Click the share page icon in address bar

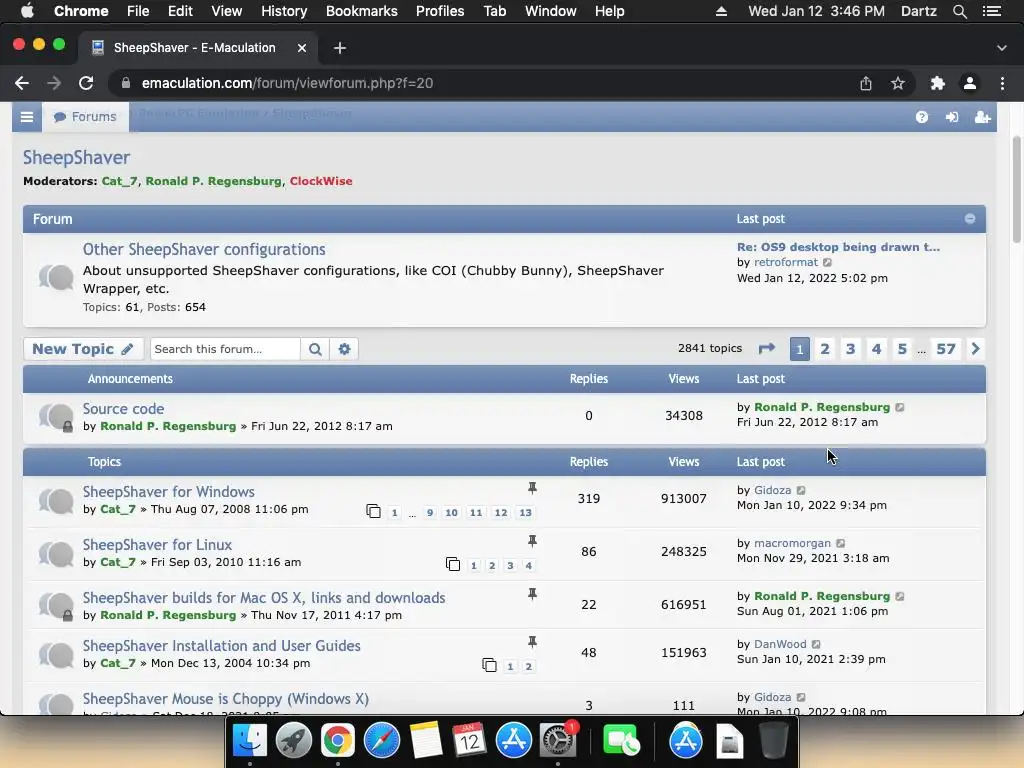point(865,83)
